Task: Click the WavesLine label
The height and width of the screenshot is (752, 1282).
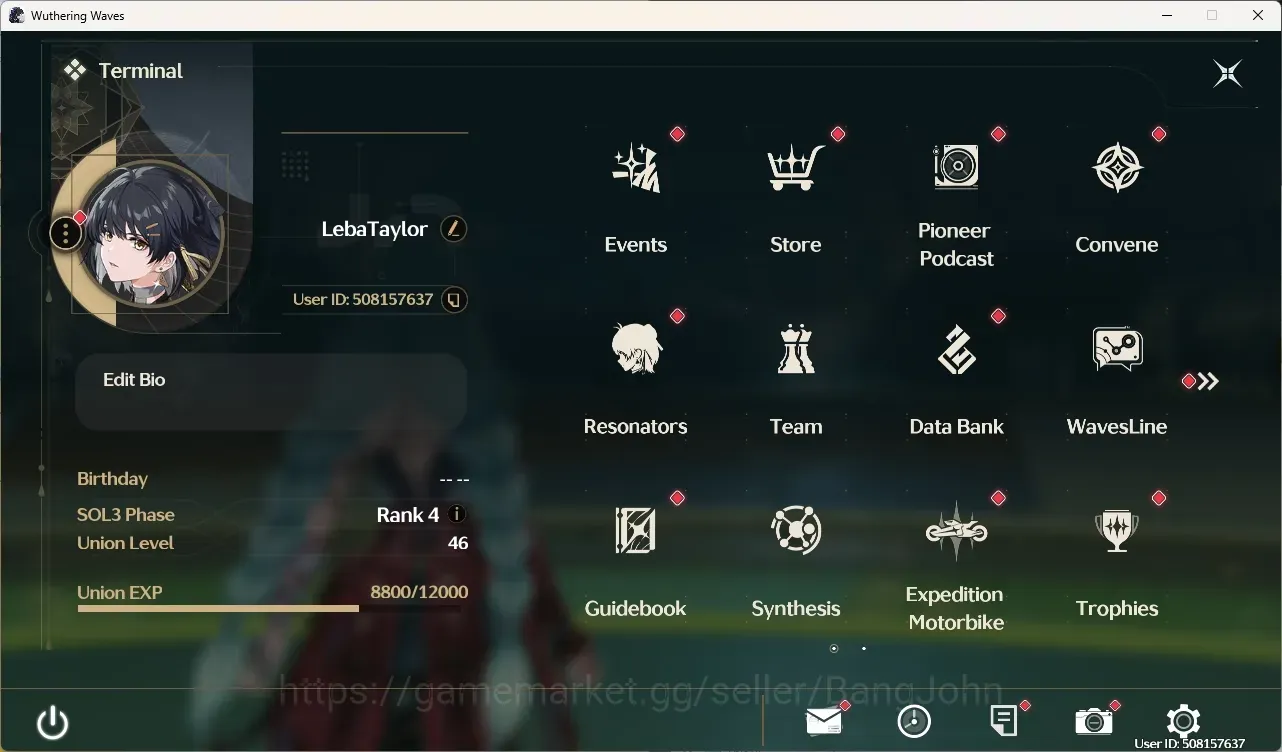Action: 1117,426
